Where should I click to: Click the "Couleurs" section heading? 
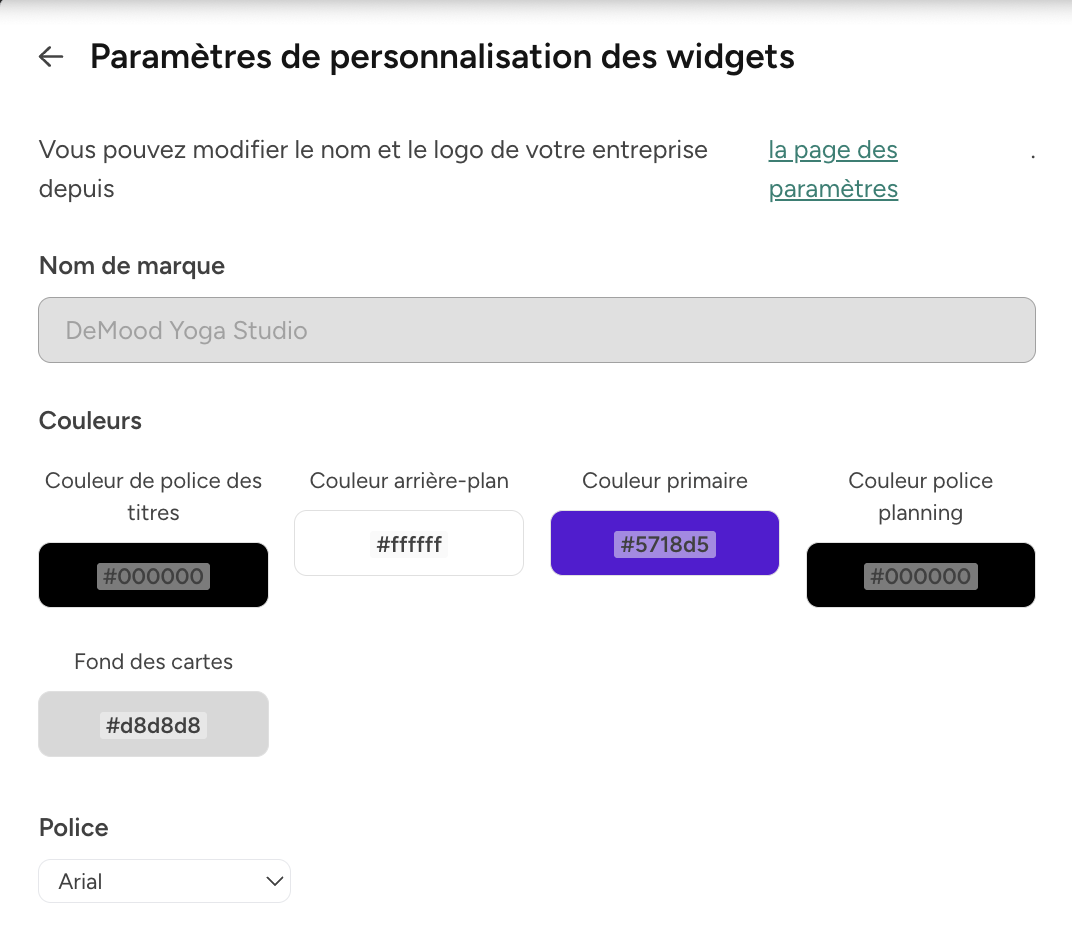click(x=90, y=421)
